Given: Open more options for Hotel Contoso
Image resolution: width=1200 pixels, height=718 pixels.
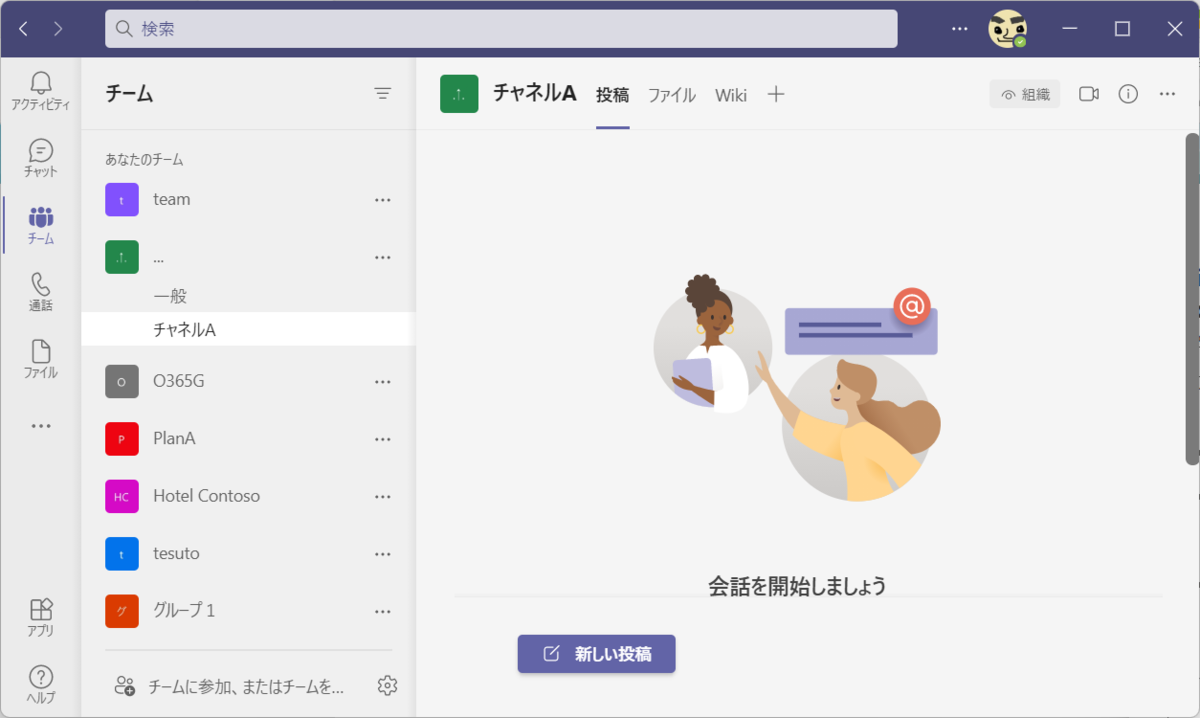Looking at the screenshot, I should 382,497.
